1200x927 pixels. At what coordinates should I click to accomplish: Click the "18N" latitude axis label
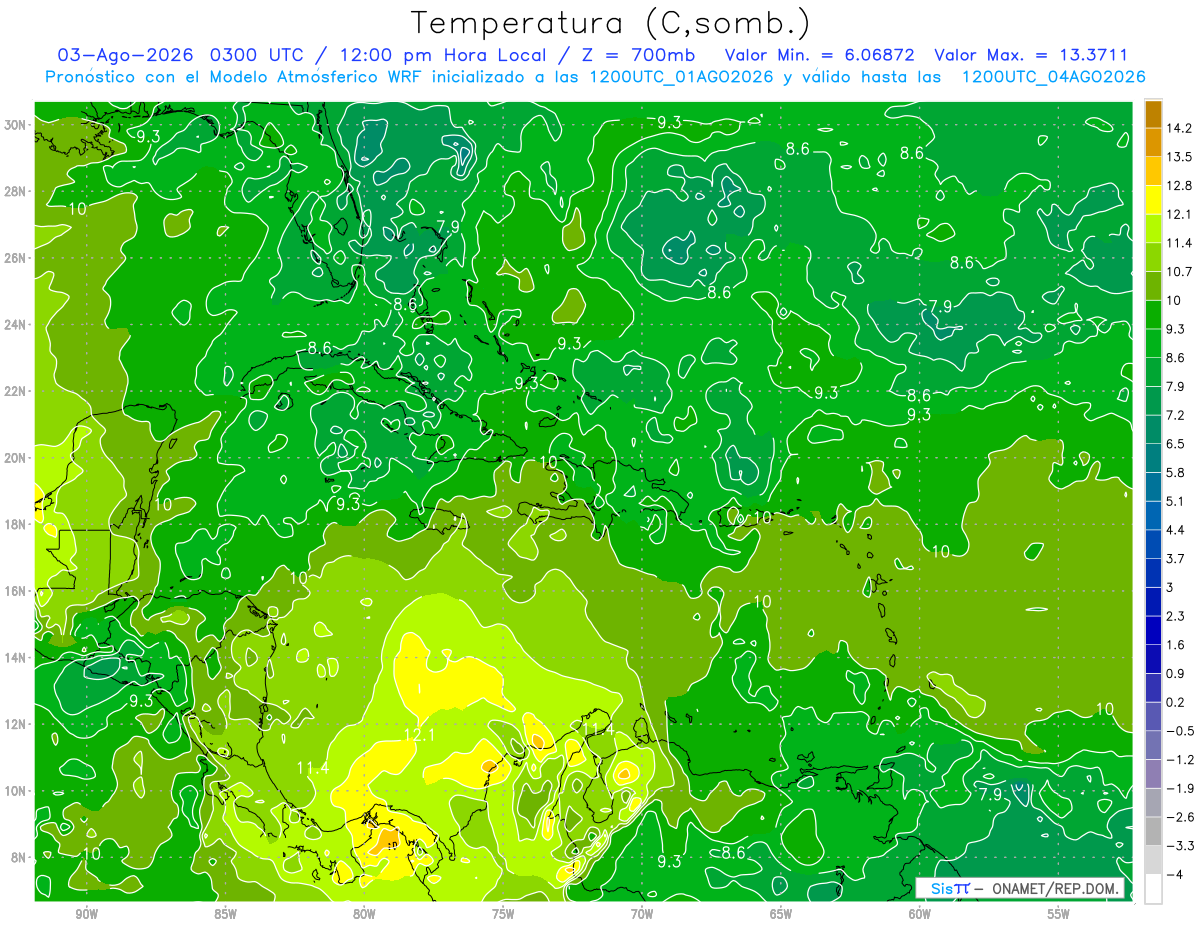pos(16,525)
